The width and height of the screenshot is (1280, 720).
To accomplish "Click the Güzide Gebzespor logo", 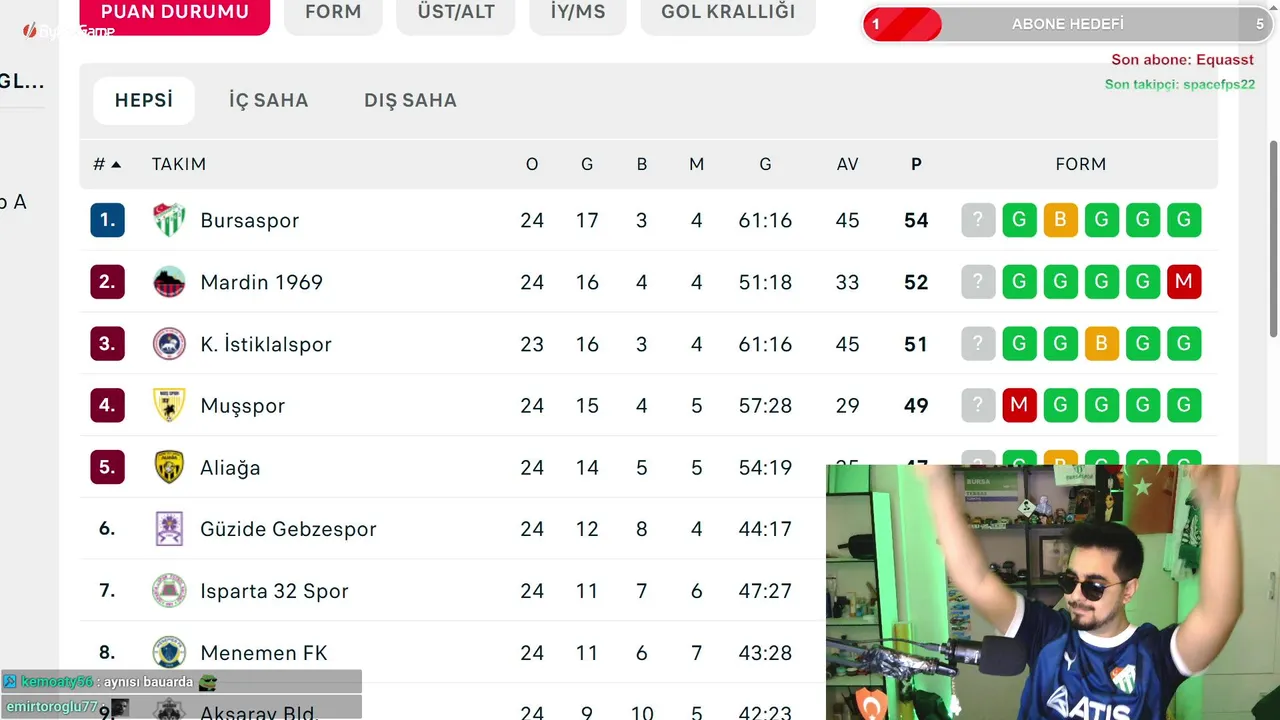I will point(169,529).
